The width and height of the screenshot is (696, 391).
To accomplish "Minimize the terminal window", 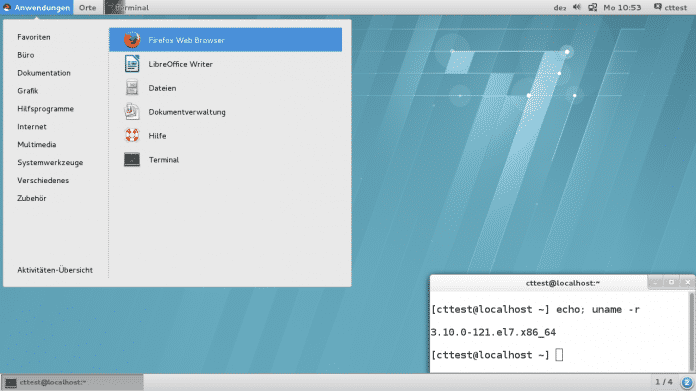I will click(x=655, y=282).
